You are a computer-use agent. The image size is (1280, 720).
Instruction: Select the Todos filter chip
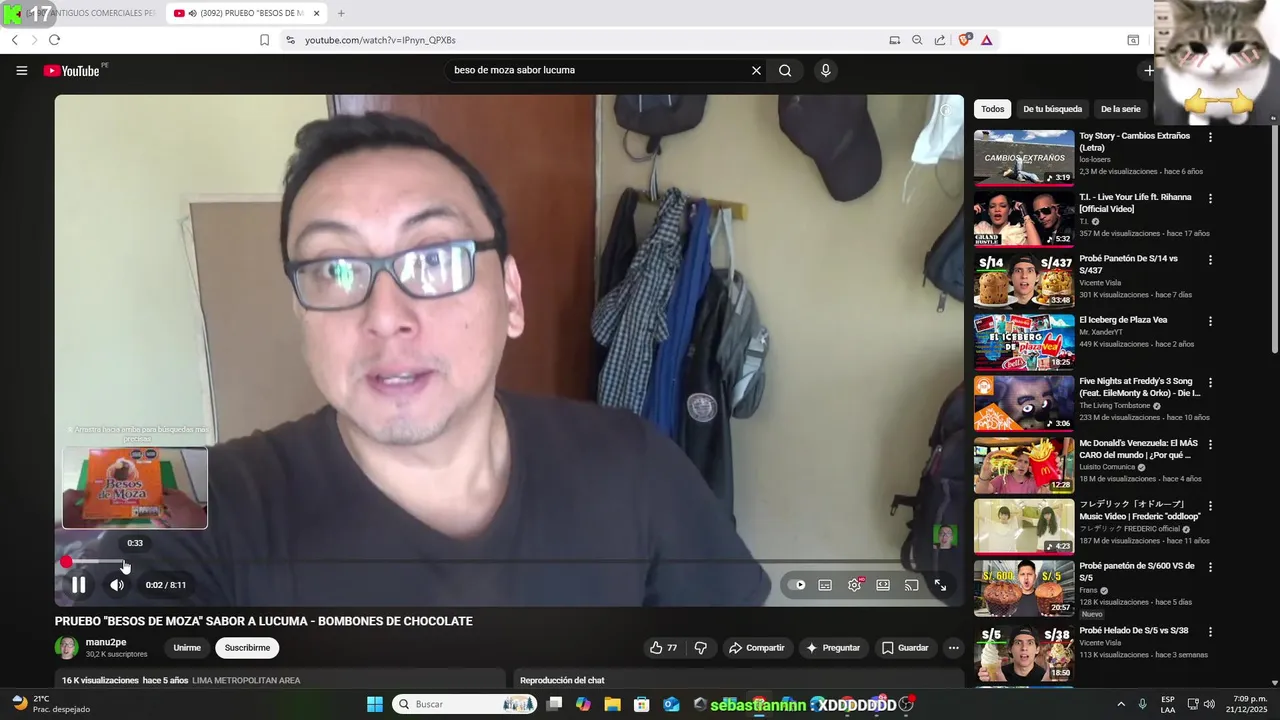[992, 109]
